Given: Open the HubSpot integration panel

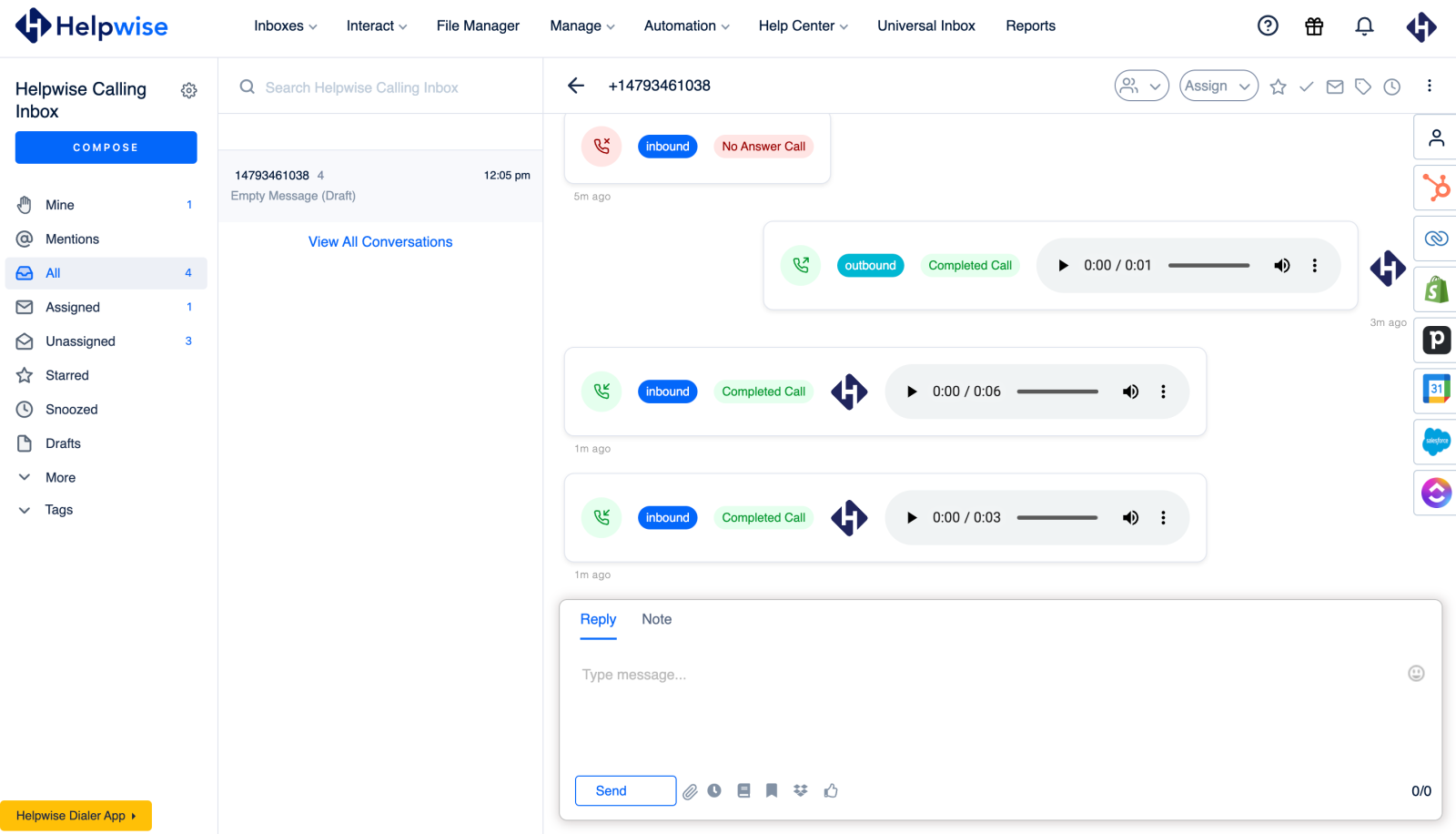Looking at the screenshot, I should 1436,188.
